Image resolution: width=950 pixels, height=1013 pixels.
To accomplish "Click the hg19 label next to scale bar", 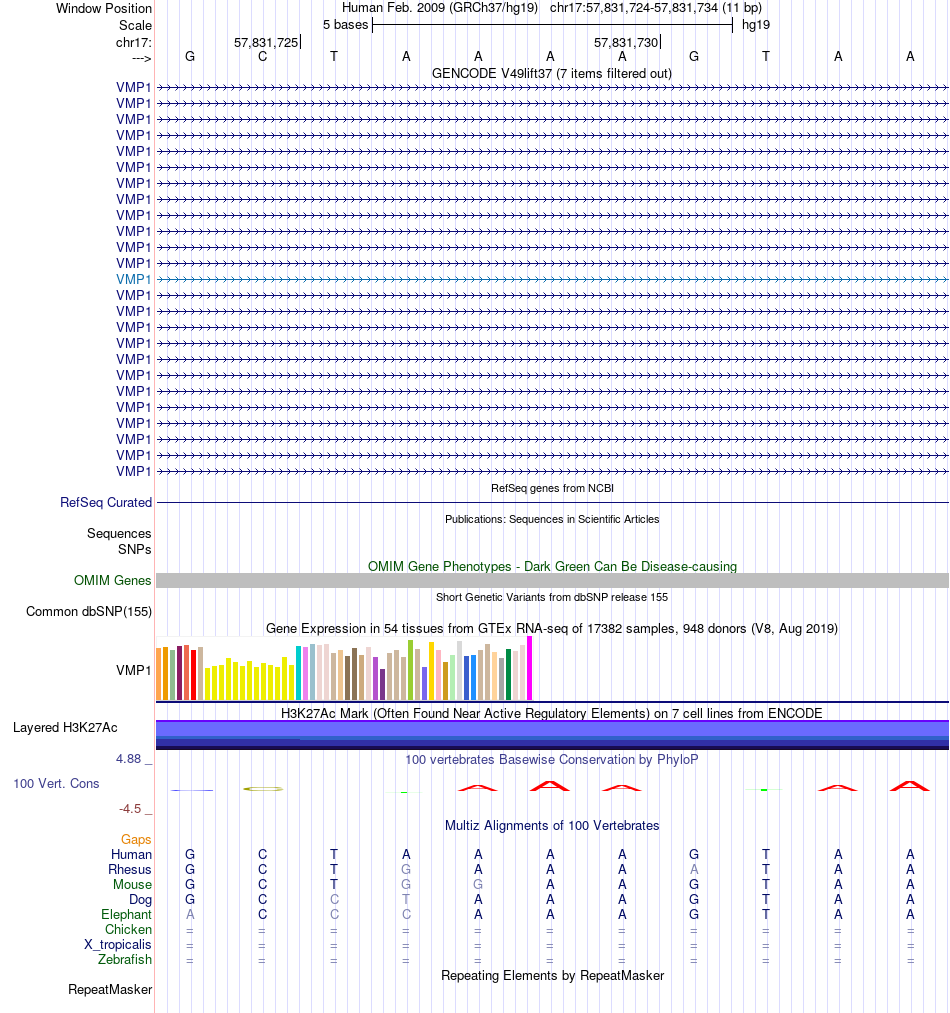I will (x=756, y=25).
